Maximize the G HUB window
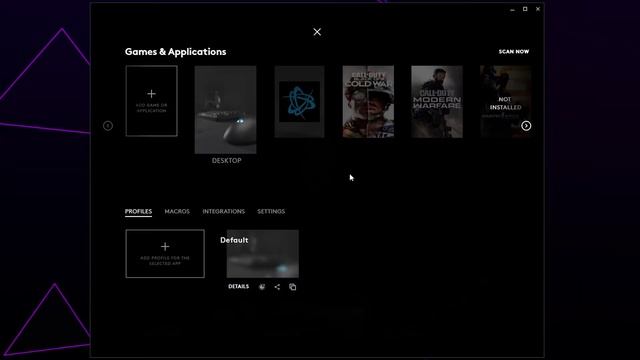Screen dimensions: 640x360 click(525, 9)
